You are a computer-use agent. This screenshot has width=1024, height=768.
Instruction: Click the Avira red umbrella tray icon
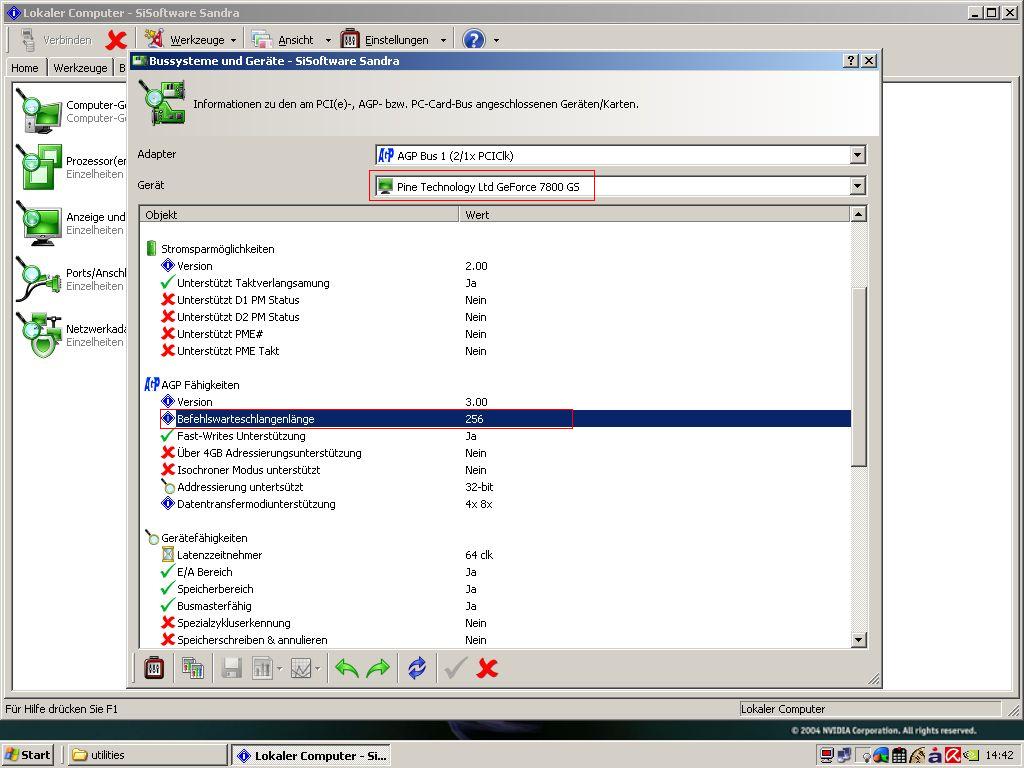[x=953, y=756]
